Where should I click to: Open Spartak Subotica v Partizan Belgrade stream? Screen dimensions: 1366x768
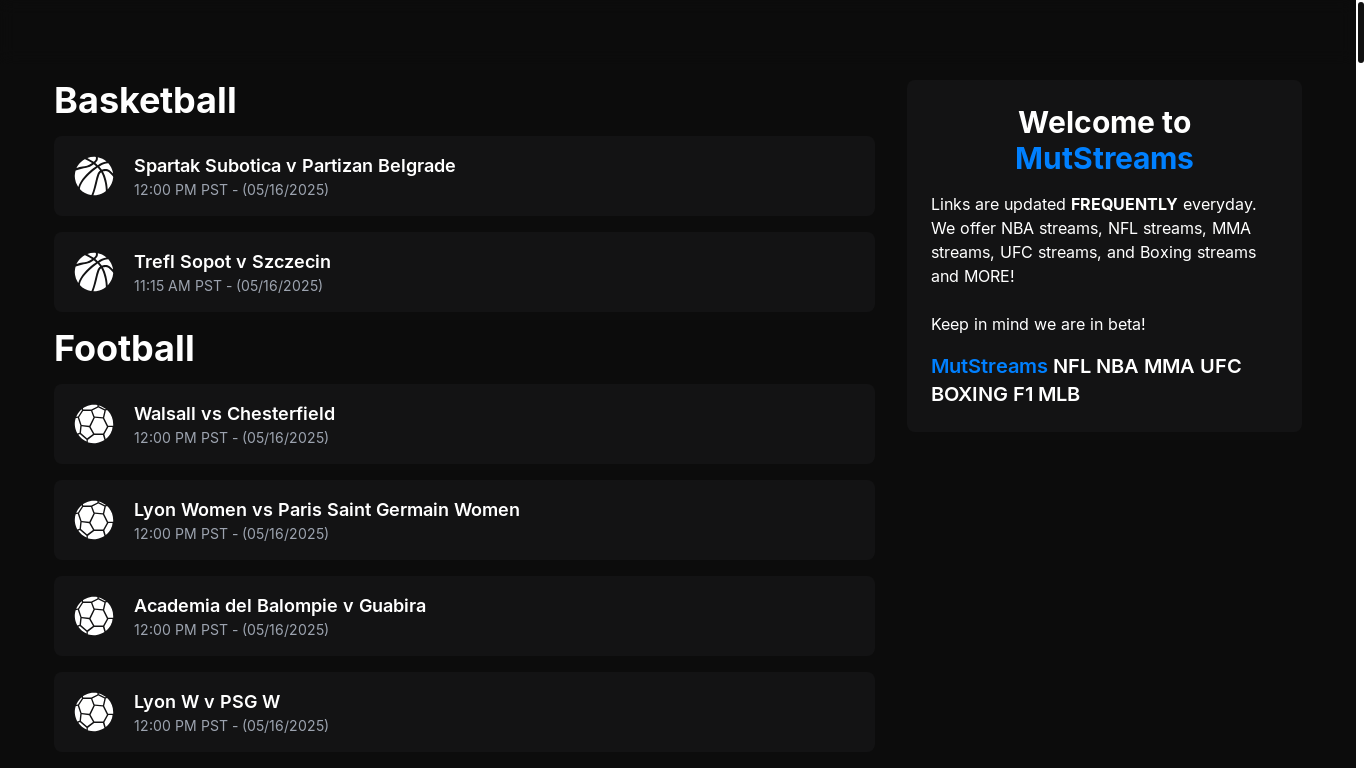point(464,176)
